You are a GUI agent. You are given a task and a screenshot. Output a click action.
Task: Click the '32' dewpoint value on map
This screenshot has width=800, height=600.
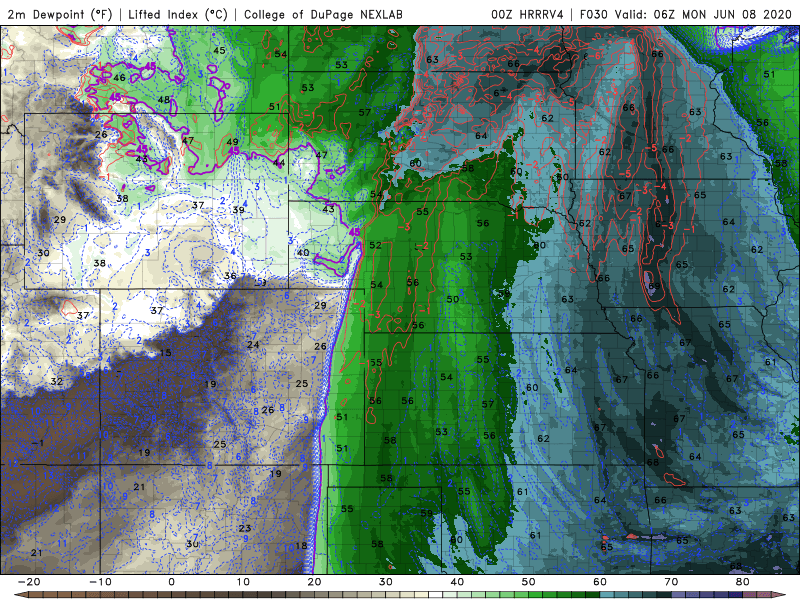[57, 381]
